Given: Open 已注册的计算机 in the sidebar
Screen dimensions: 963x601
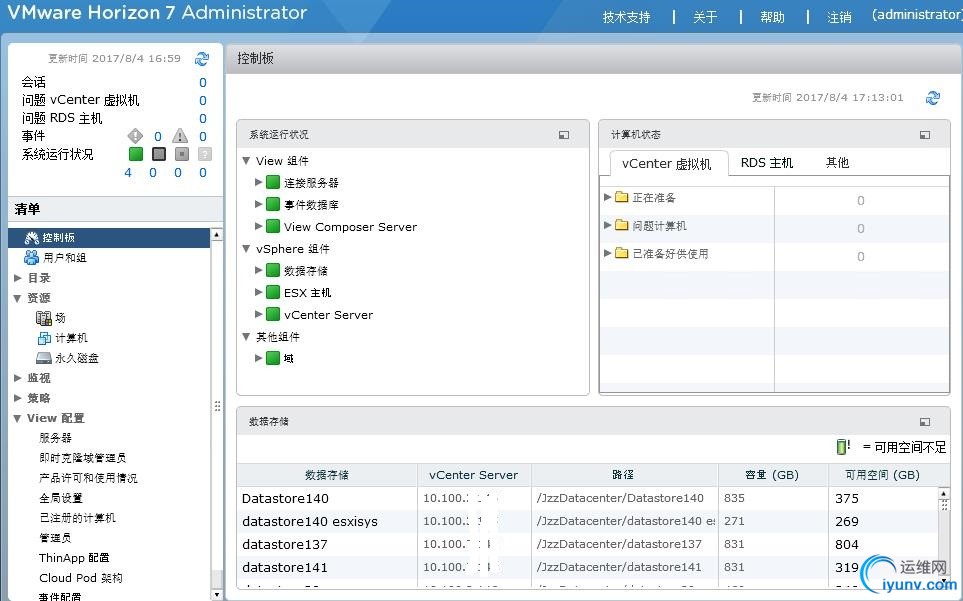Looking at the screenshot, I should (x=77, y=518).
